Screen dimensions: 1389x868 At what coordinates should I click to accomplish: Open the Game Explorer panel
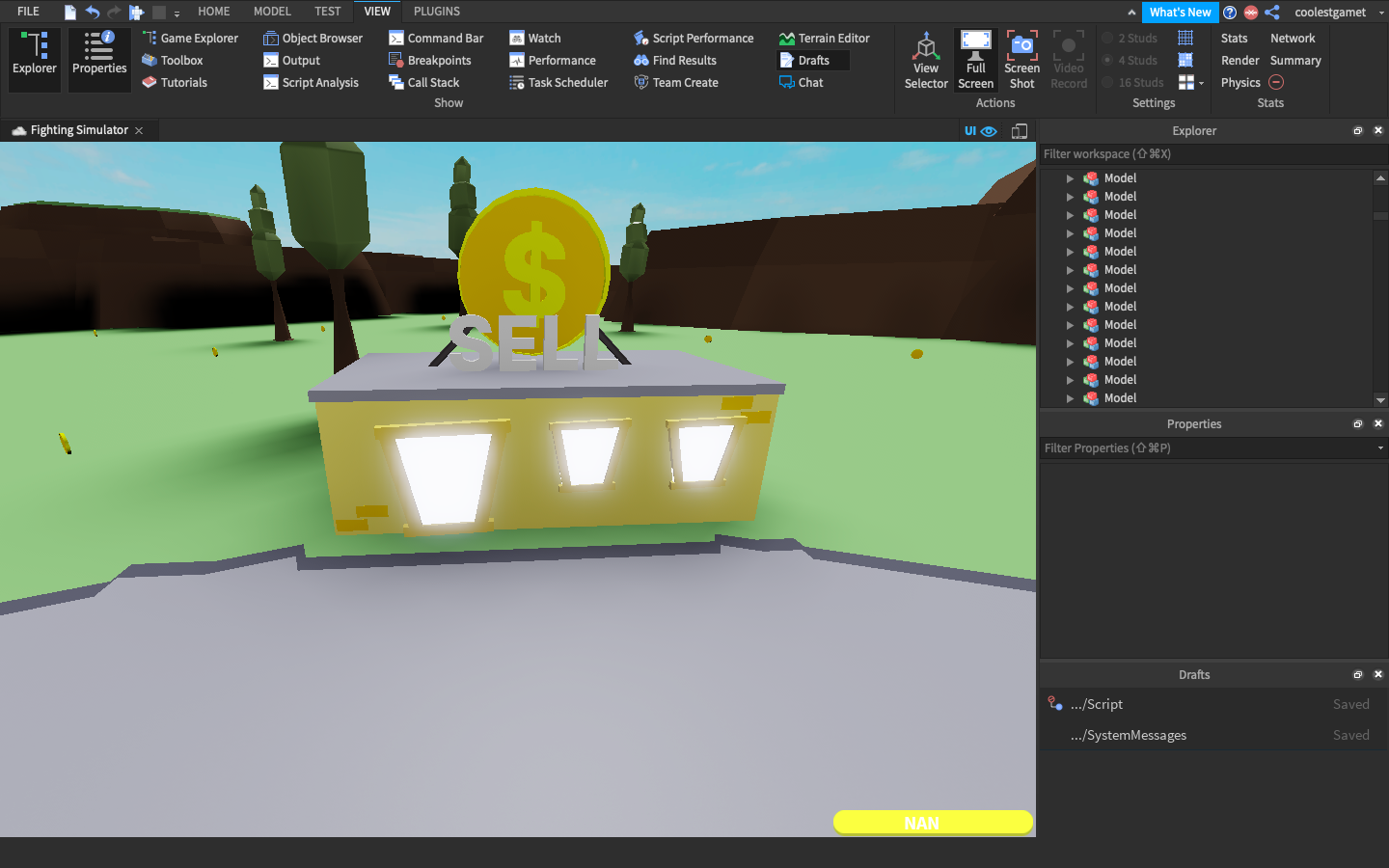[190, 39]
